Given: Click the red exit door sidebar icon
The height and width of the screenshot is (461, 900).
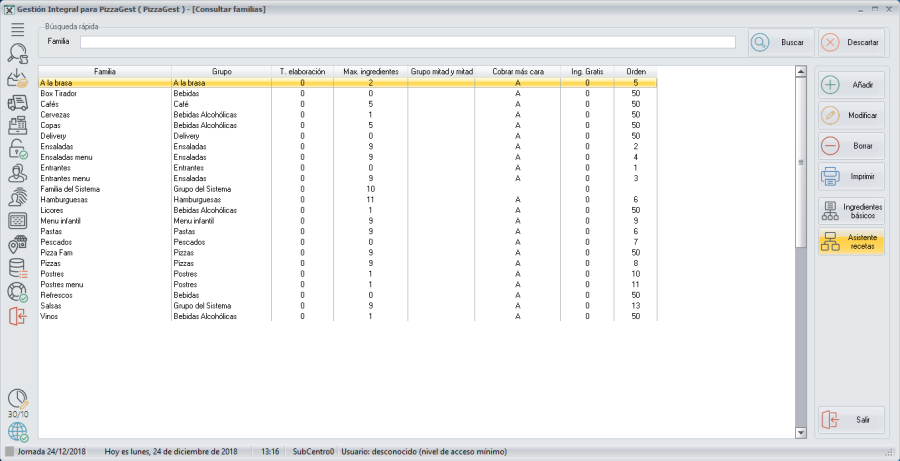Looking at the screenshot, I should [x=17, y=316].
